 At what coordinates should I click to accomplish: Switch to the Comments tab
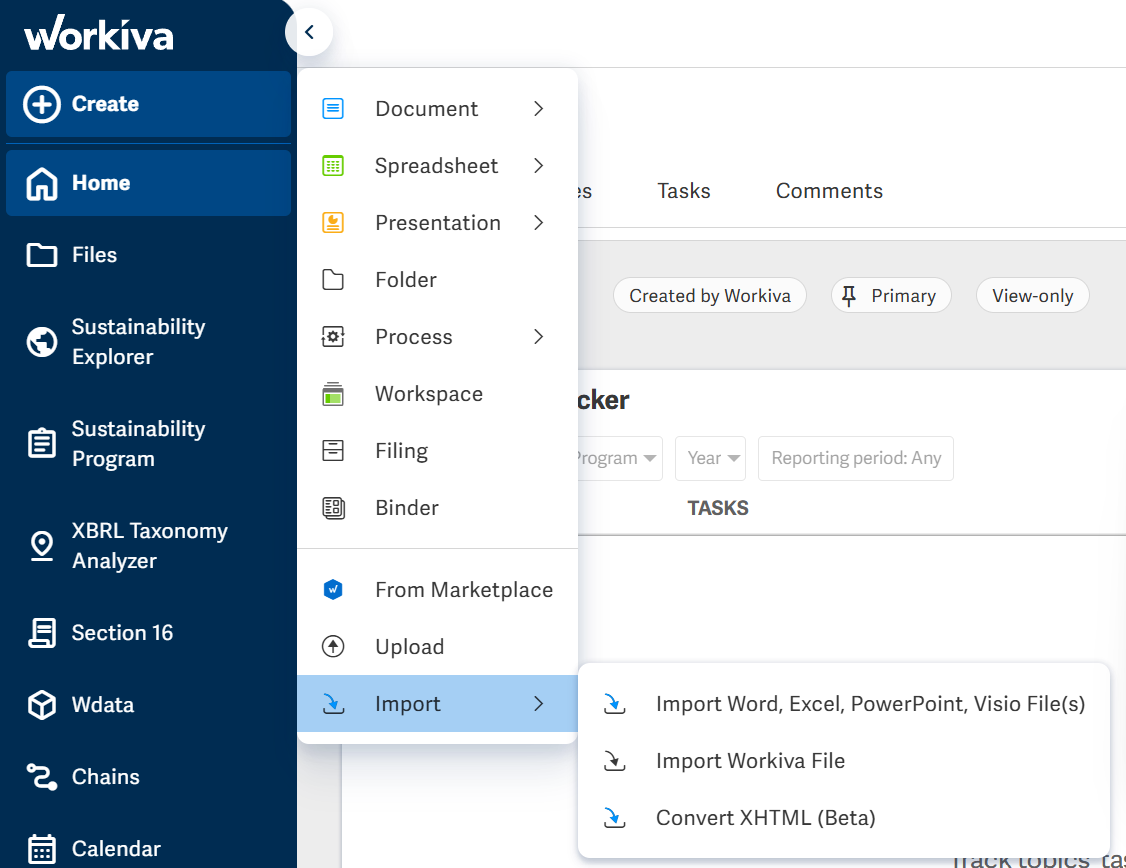click(829, 191)
